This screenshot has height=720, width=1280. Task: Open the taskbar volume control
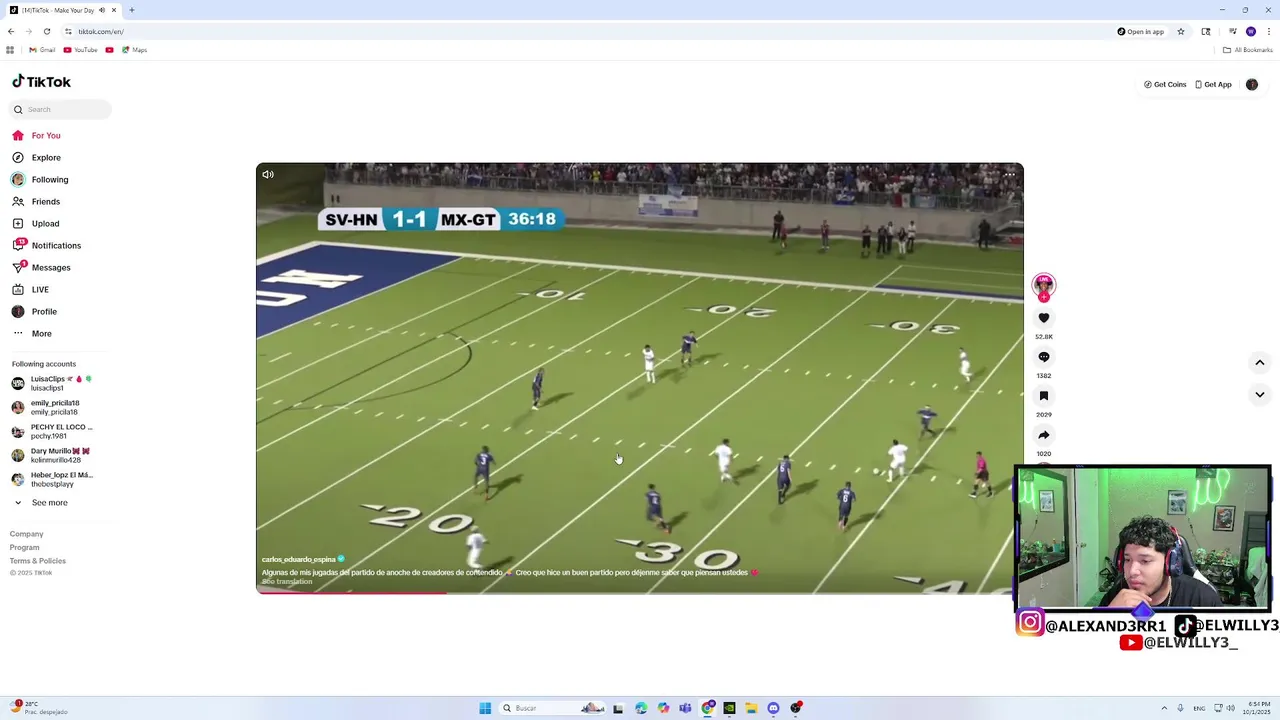(x=1230, y=708)
